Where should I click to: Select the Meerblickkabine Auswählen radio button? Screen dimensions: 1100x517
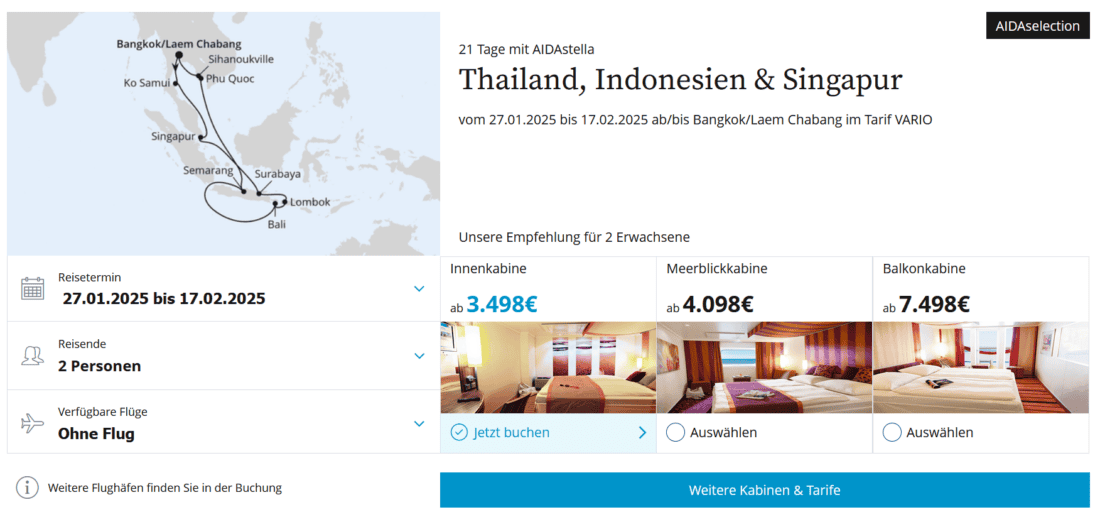point(676,433)
